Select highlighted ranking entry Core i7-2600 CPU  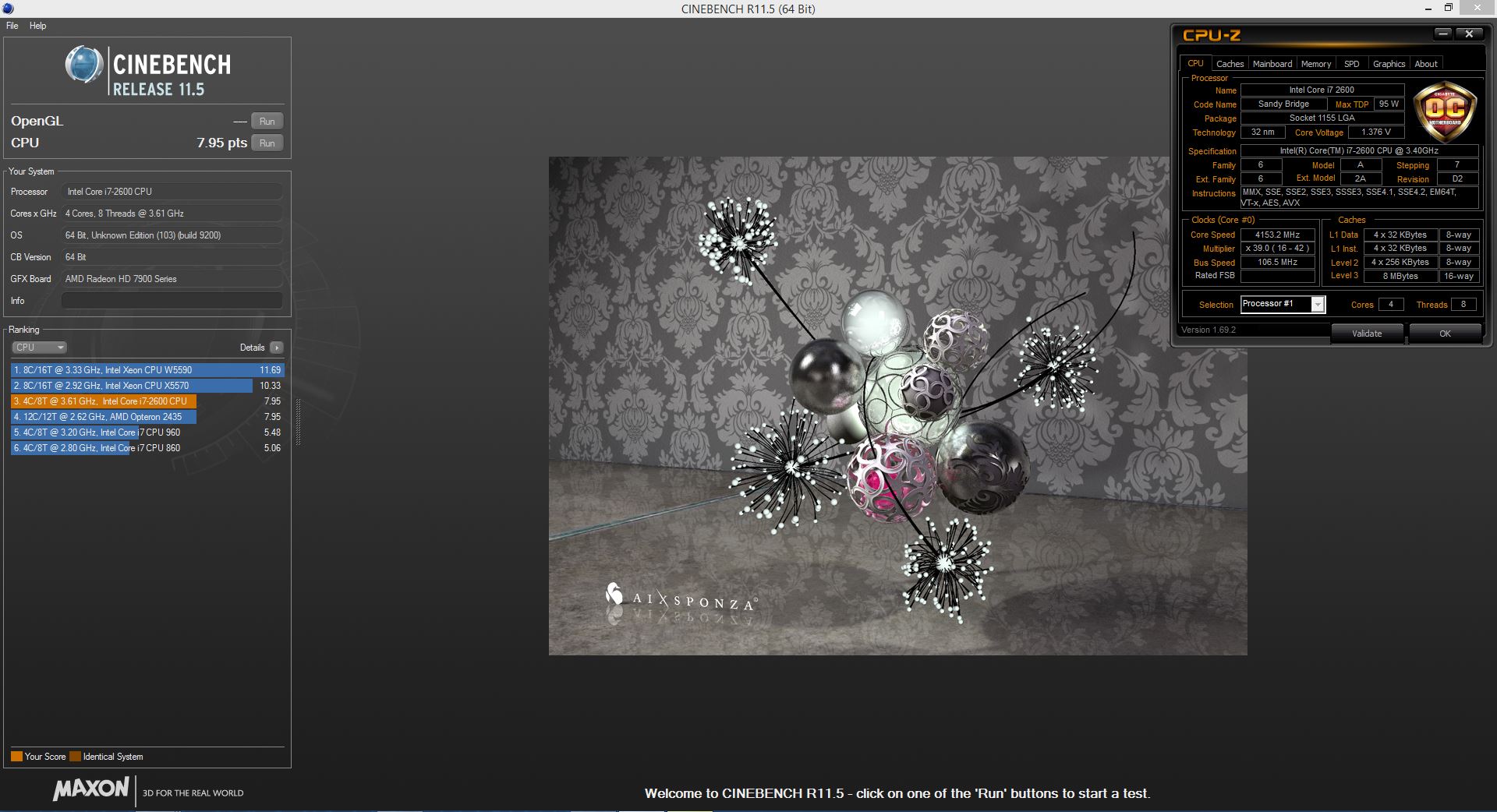(147, 401)
